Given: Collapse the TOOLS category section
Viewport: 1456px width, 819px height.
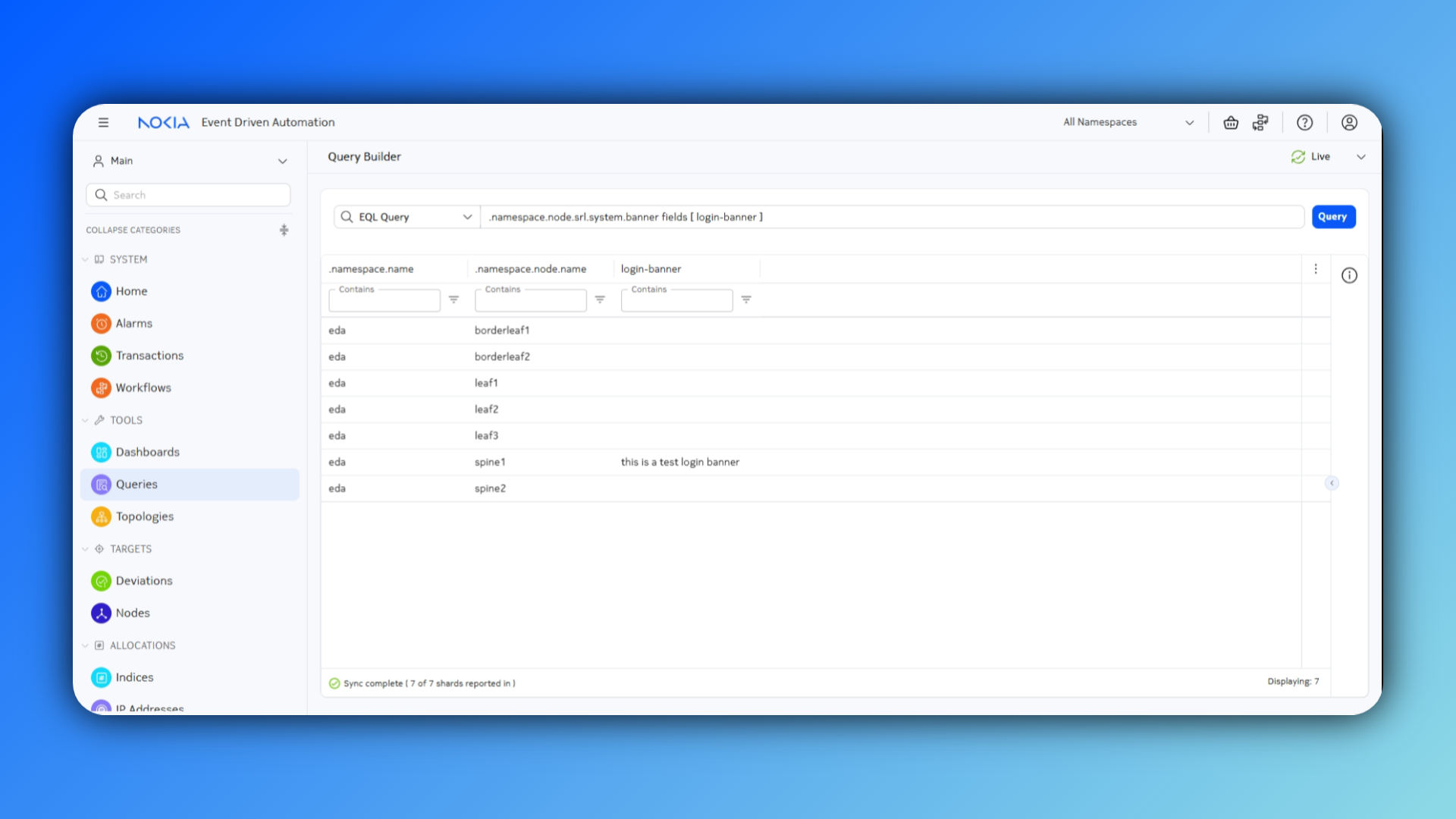Looking at the screenshot, I should [85, 420].
